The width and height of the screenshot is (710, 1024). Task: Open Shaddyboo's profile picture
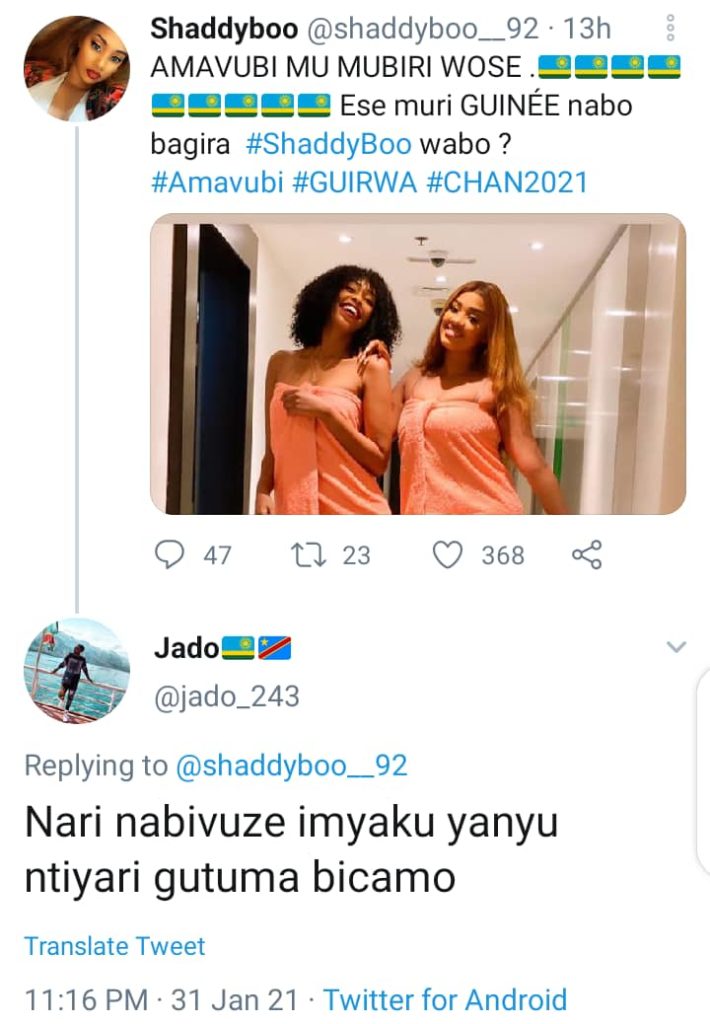[x=76, y=69]
